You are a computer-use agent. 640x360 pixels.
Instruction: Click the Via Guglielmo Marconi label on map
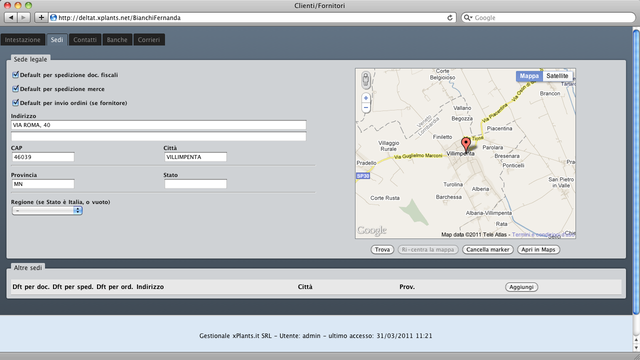click(418, 156)
